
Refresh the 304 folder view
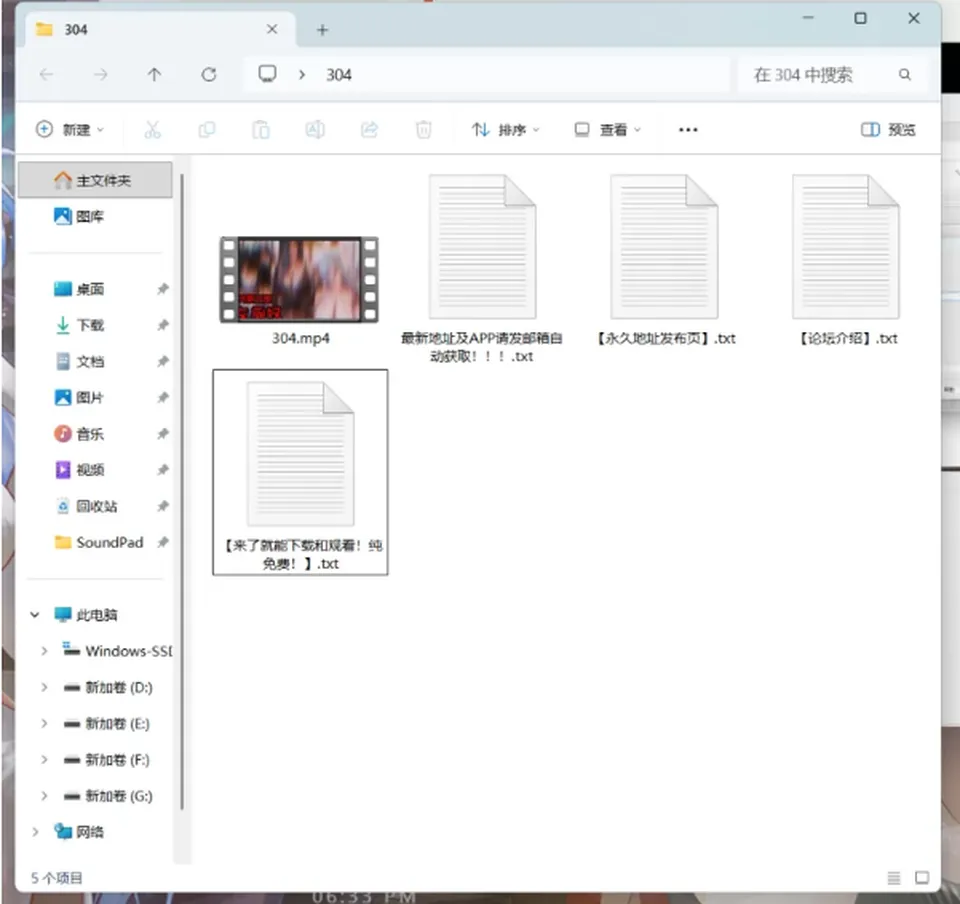[209, 75]
